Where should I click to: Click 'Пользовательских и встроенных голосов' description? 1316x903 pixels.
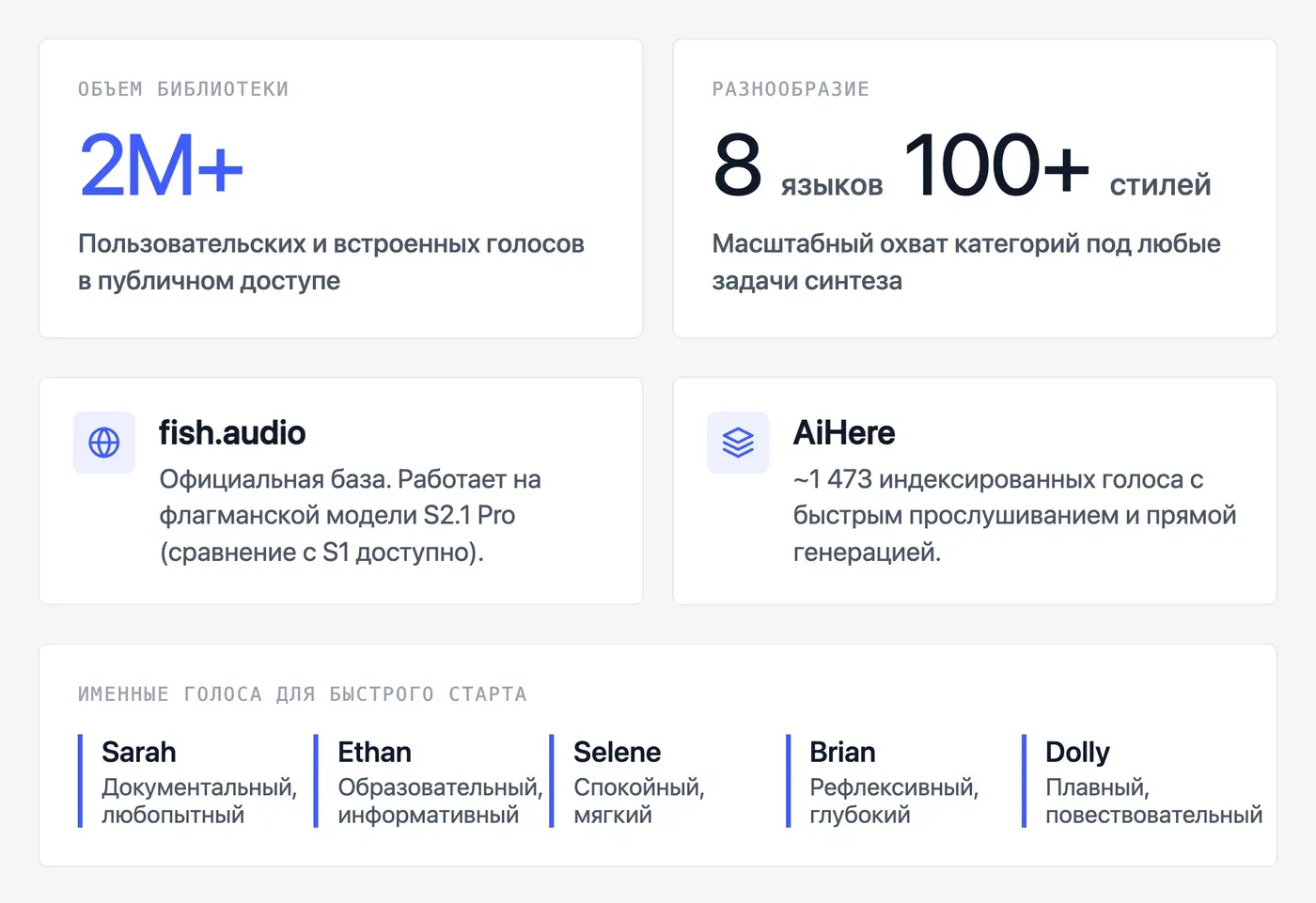(x=331, y=262)
